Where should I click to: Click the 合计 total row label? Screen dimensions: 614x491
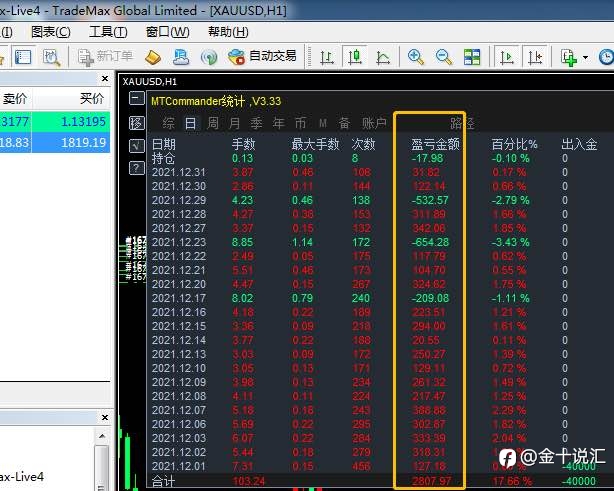click(x=163, y=481)
